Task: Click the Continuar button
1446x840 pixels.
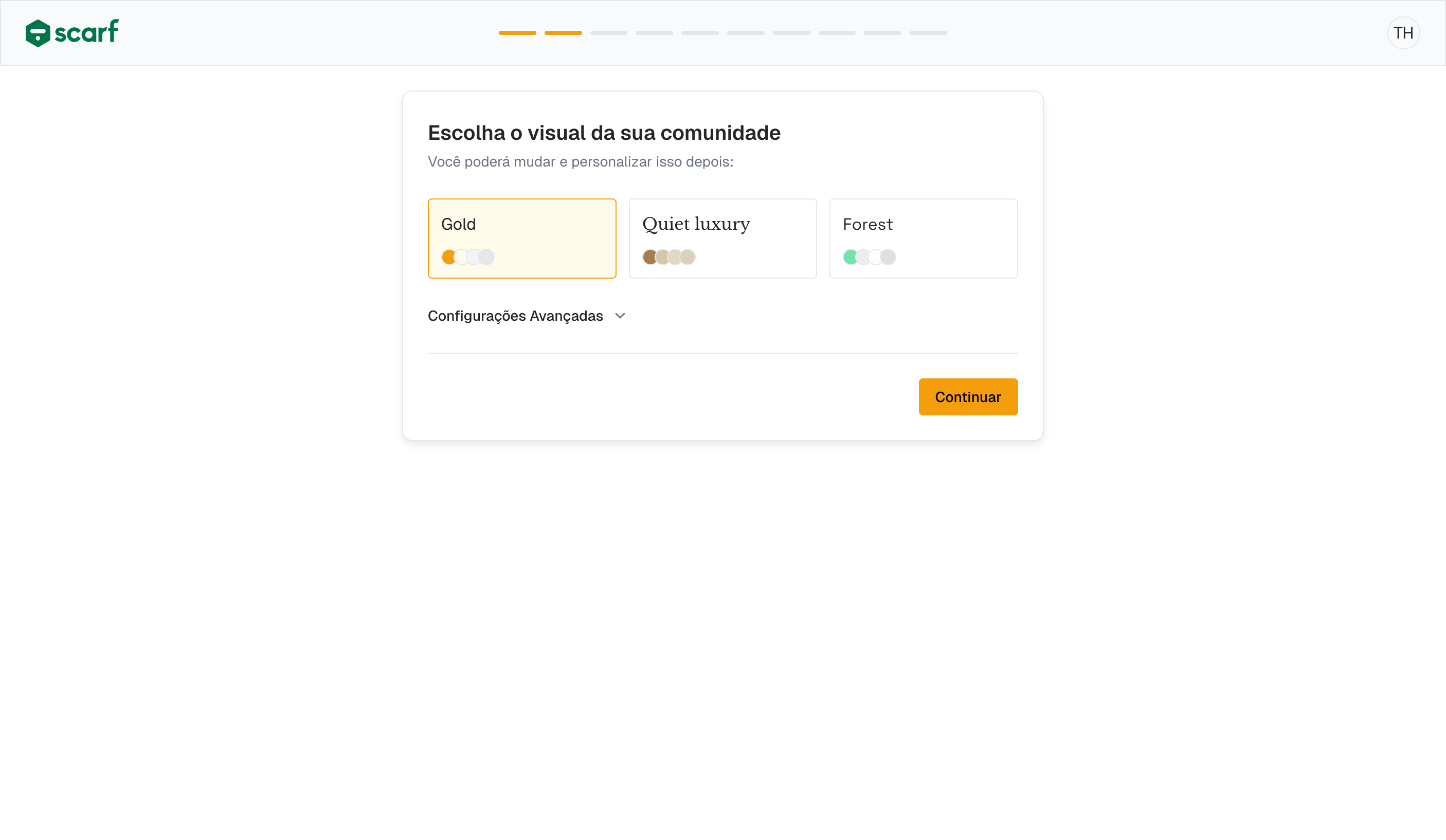Action: [967, 396]
